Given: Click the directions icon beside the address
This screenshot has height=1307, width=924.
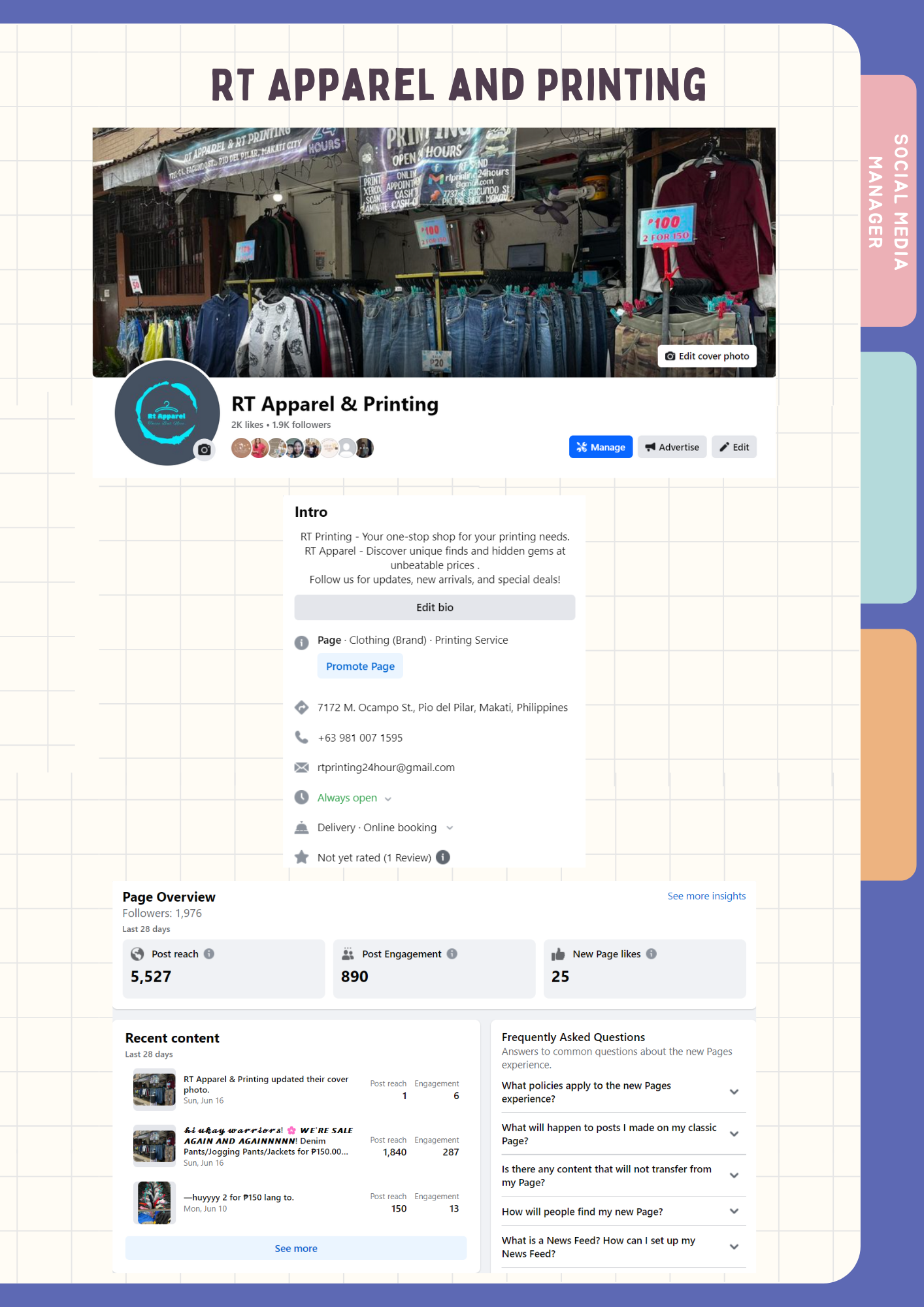Looking at the screenshot, I should (x=301, y=707).
